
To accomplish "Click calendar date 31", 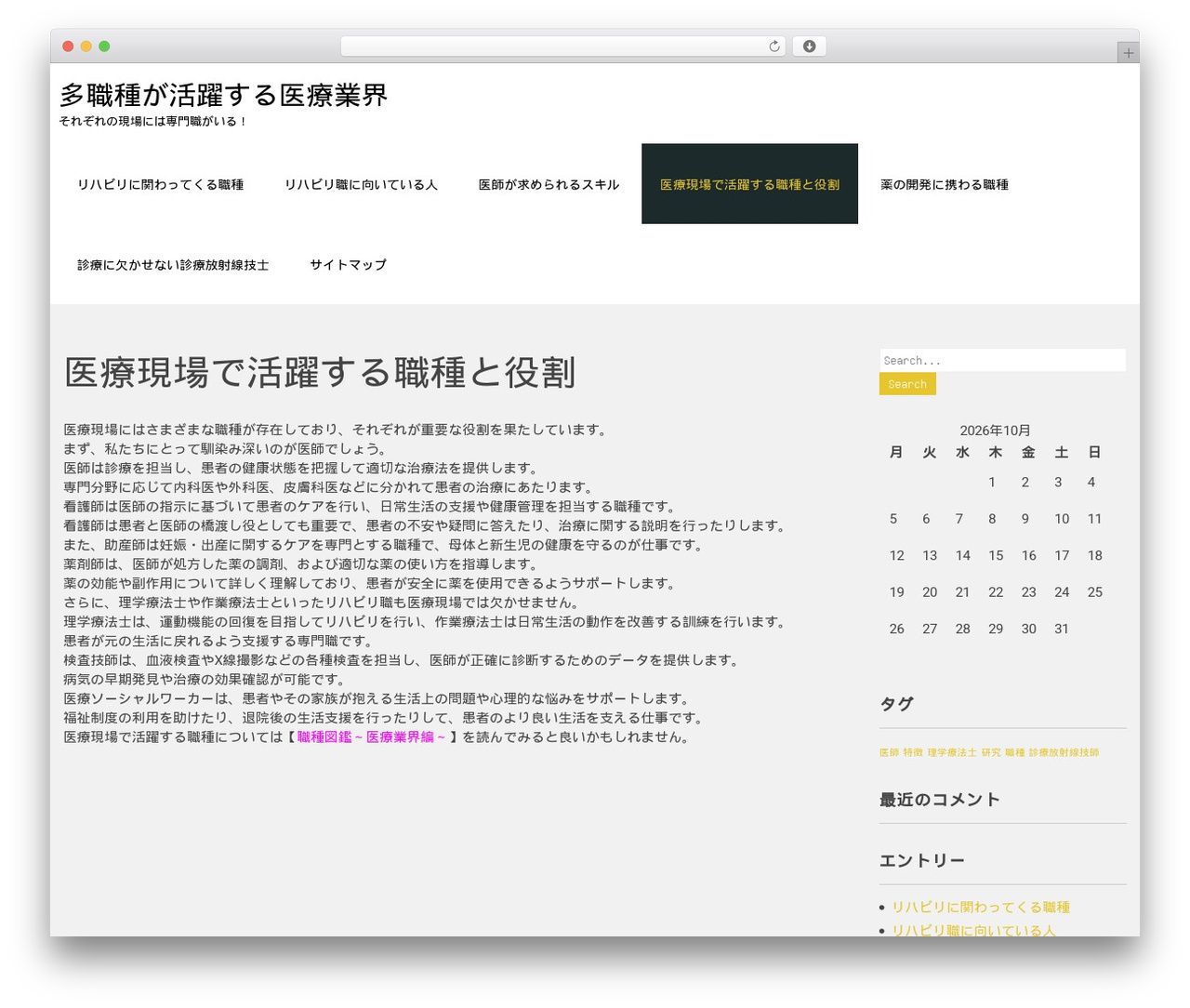I will pyautogui.click(x=1062, y=629).
